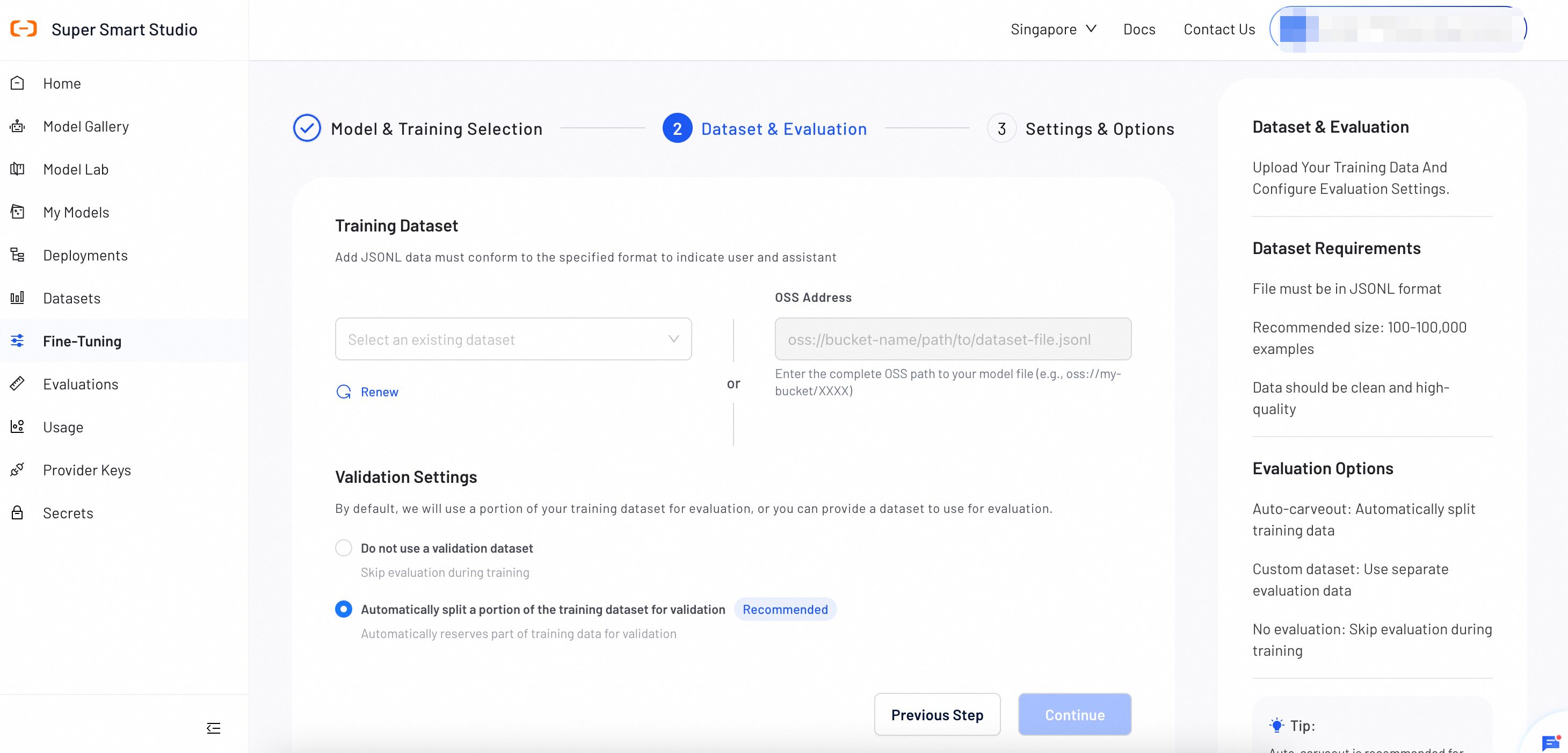This screenshot has height=753, width=1568.
Task: Go to Model Gallery in sidebar
Action: coord(124,126)
